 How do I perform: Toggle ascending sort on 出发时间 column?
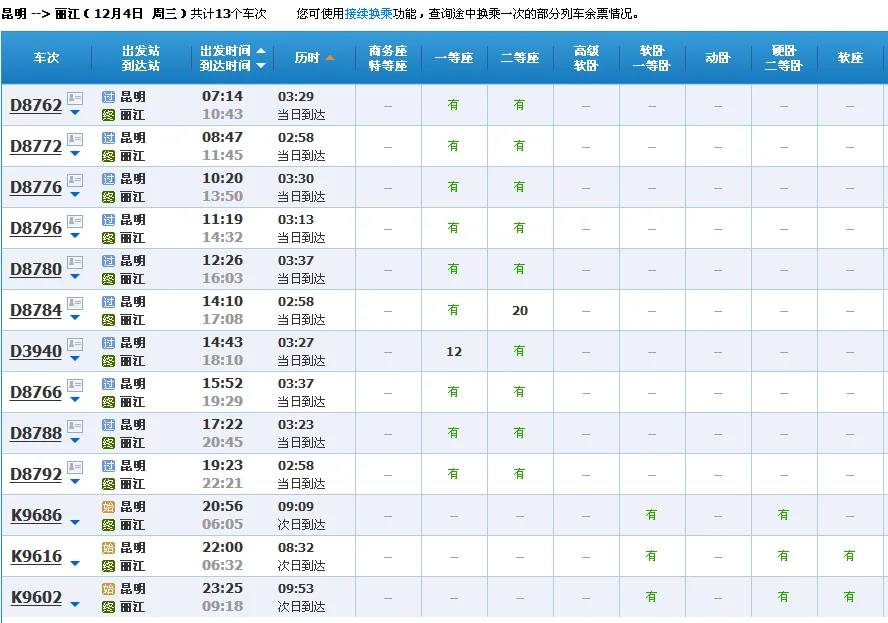tap(260, 52)
